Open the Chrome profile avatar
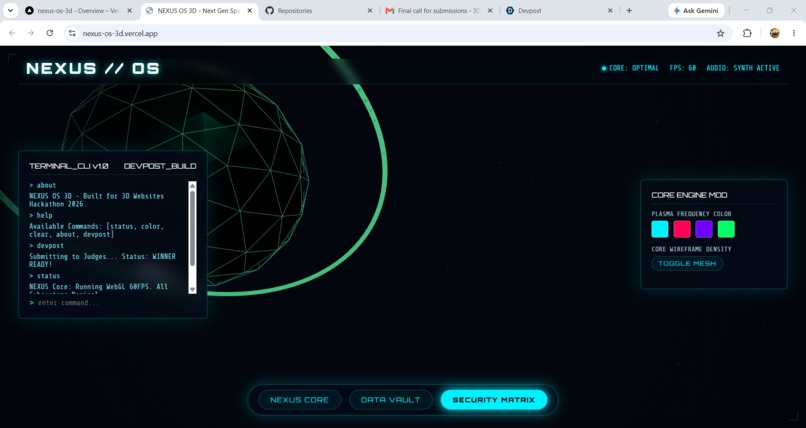The width and height of the screenshot is (806, 428). [x=774, y=33]
